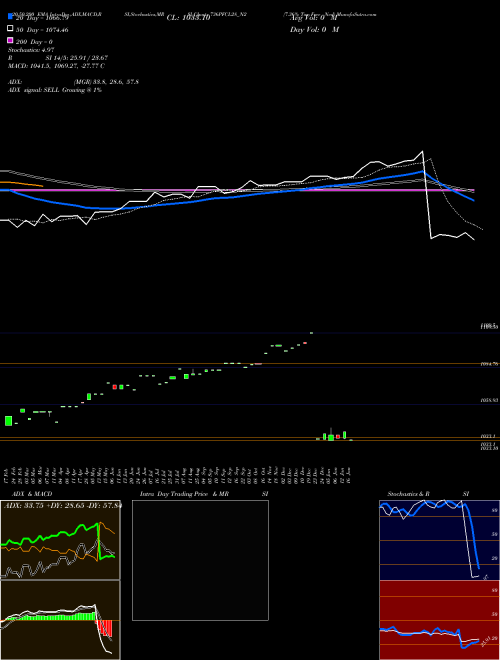Click the empty Intra Day Trading Price chart box
Screen dimensions: 500x660
pyautogui.click(x=200, y=560)
